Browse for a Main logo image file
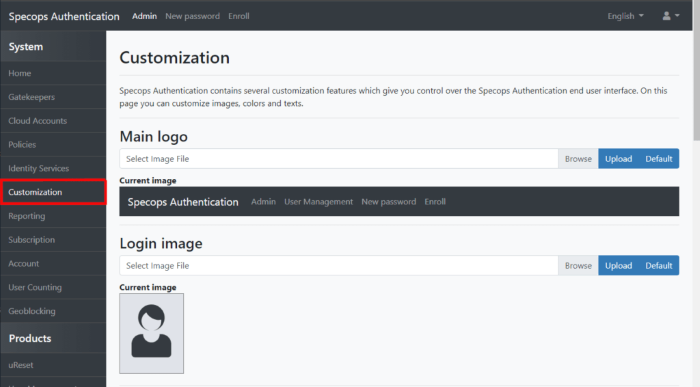 [x=578, y=158]
